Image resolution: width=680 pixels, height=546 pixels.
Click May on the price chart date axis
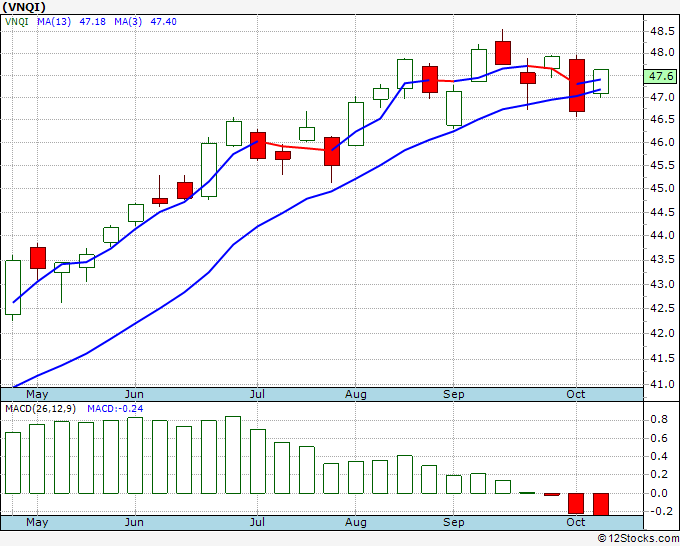pos(37,395)
